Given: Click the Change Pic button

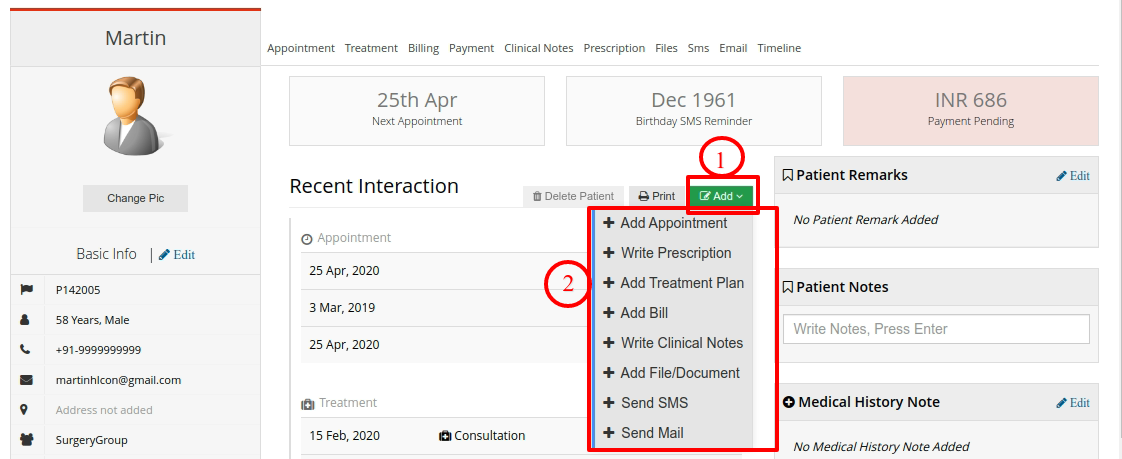Looking at the screenshot, I should pyautogui.click(x=135, y=198).
